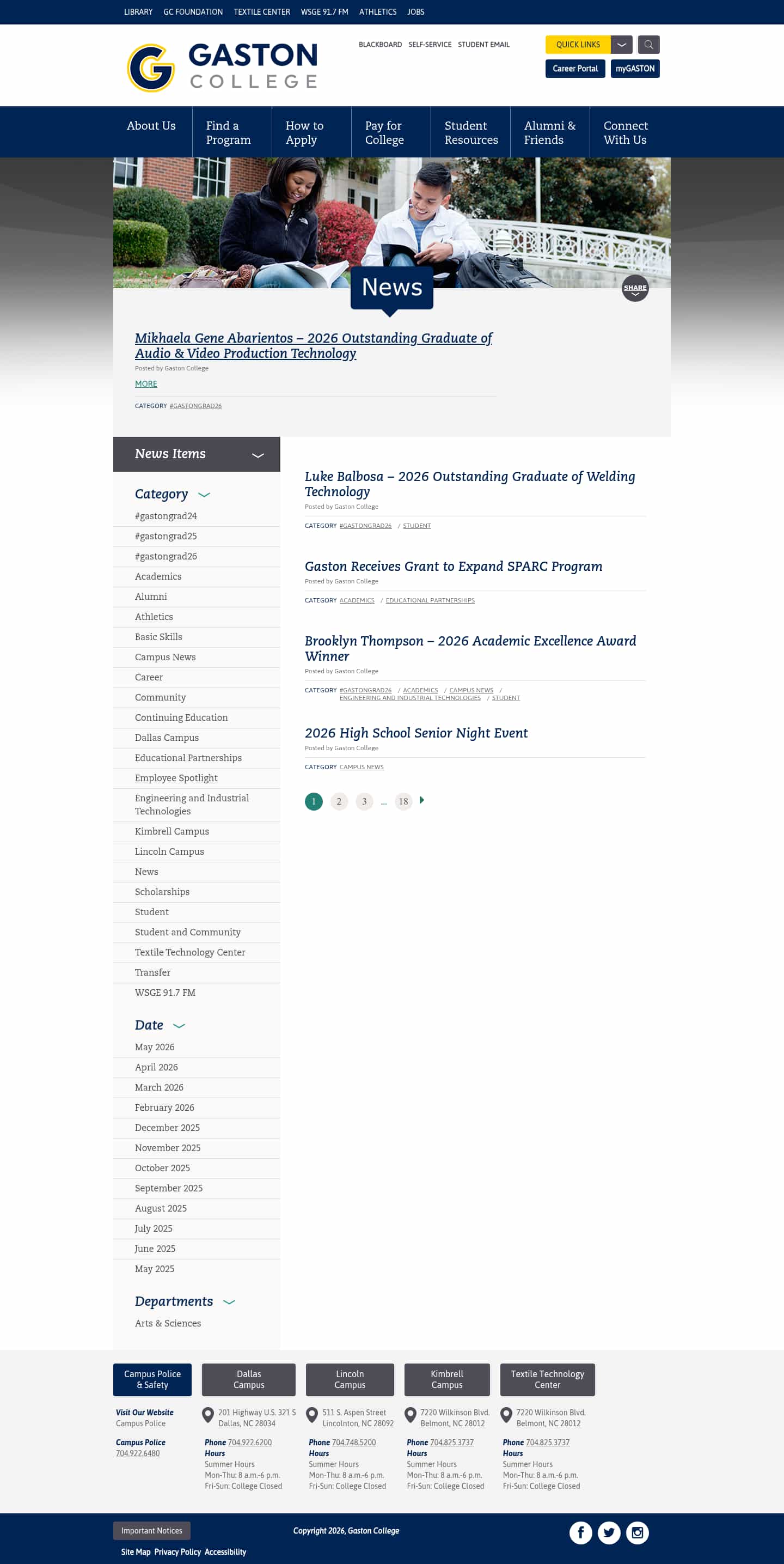Click Campus Police & Safety button
Image resolution: width=784 pixels, height=1564 pixels.
click(152, 1379)
